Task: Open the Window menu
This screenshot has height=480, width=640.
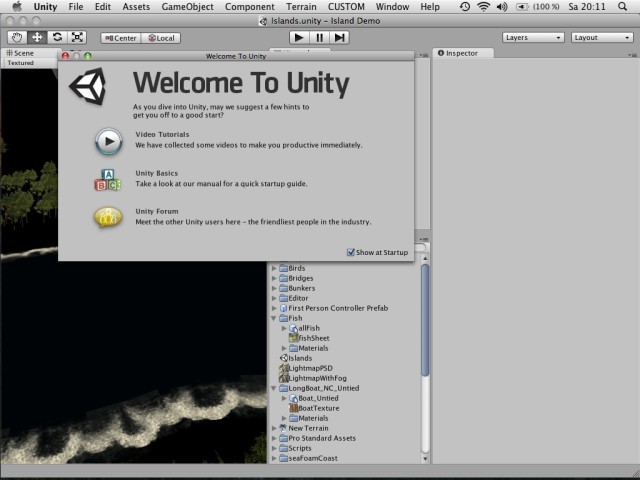Action: [x=392, y=7]
